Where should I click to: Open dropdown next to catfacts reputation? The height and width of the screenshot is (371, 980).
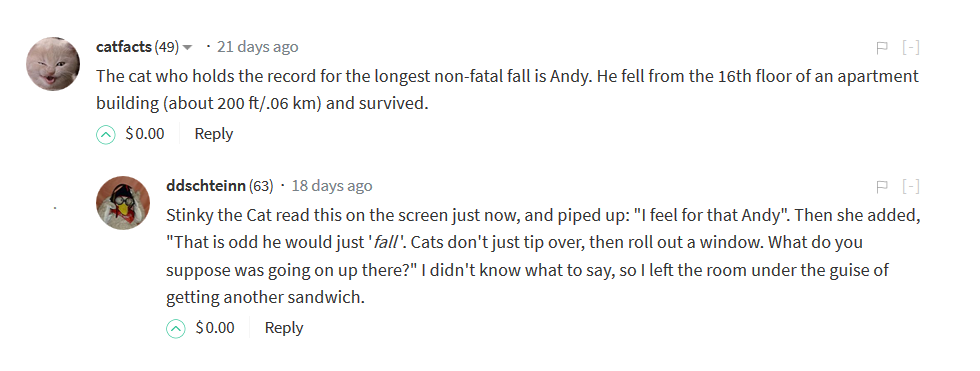point(188,47)
